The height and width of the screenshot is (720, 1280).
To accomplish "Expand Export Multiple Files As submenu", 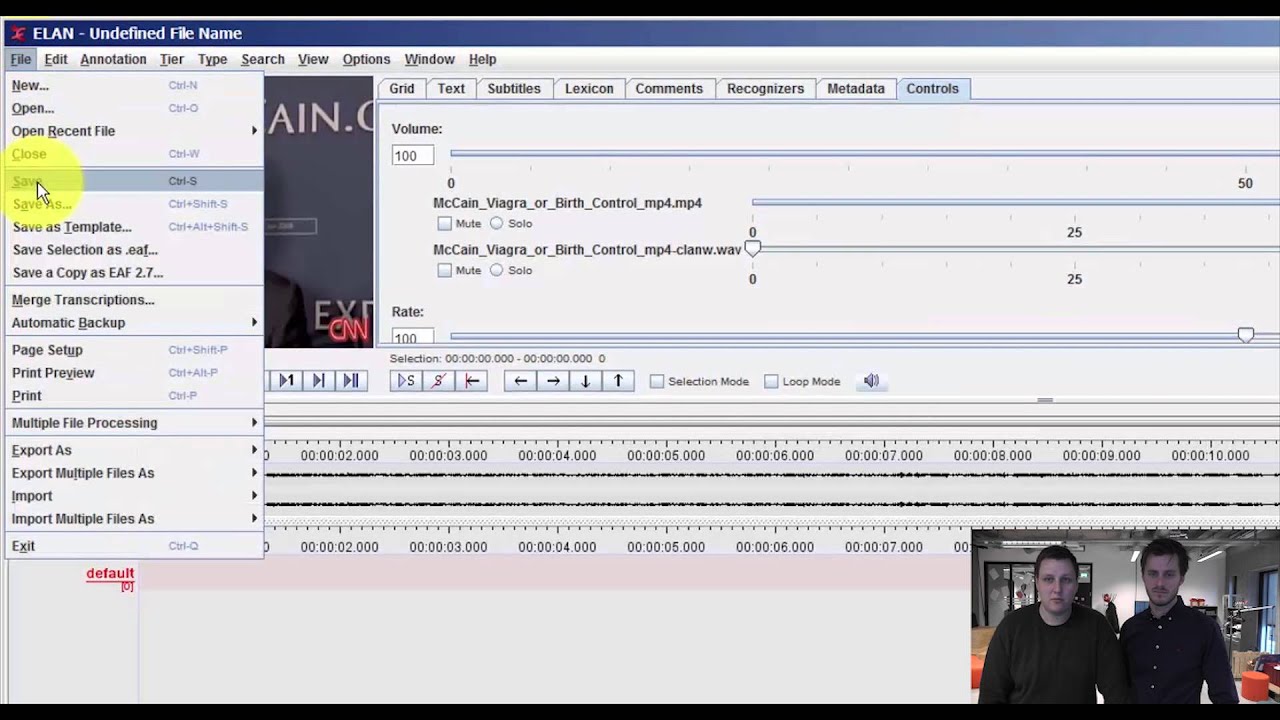I will coord(134,473).
